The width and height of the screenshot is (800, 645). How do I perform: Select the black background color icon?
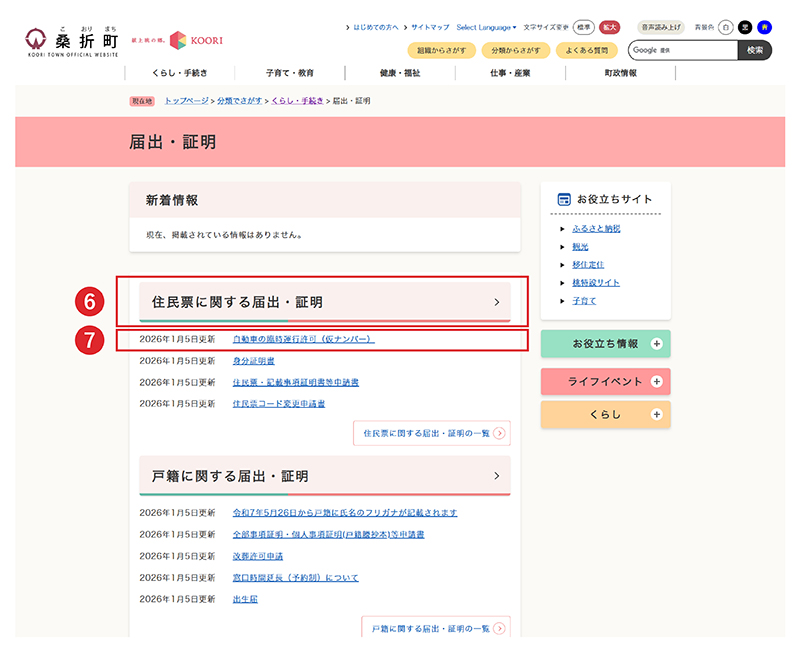(x=745, y=27)
